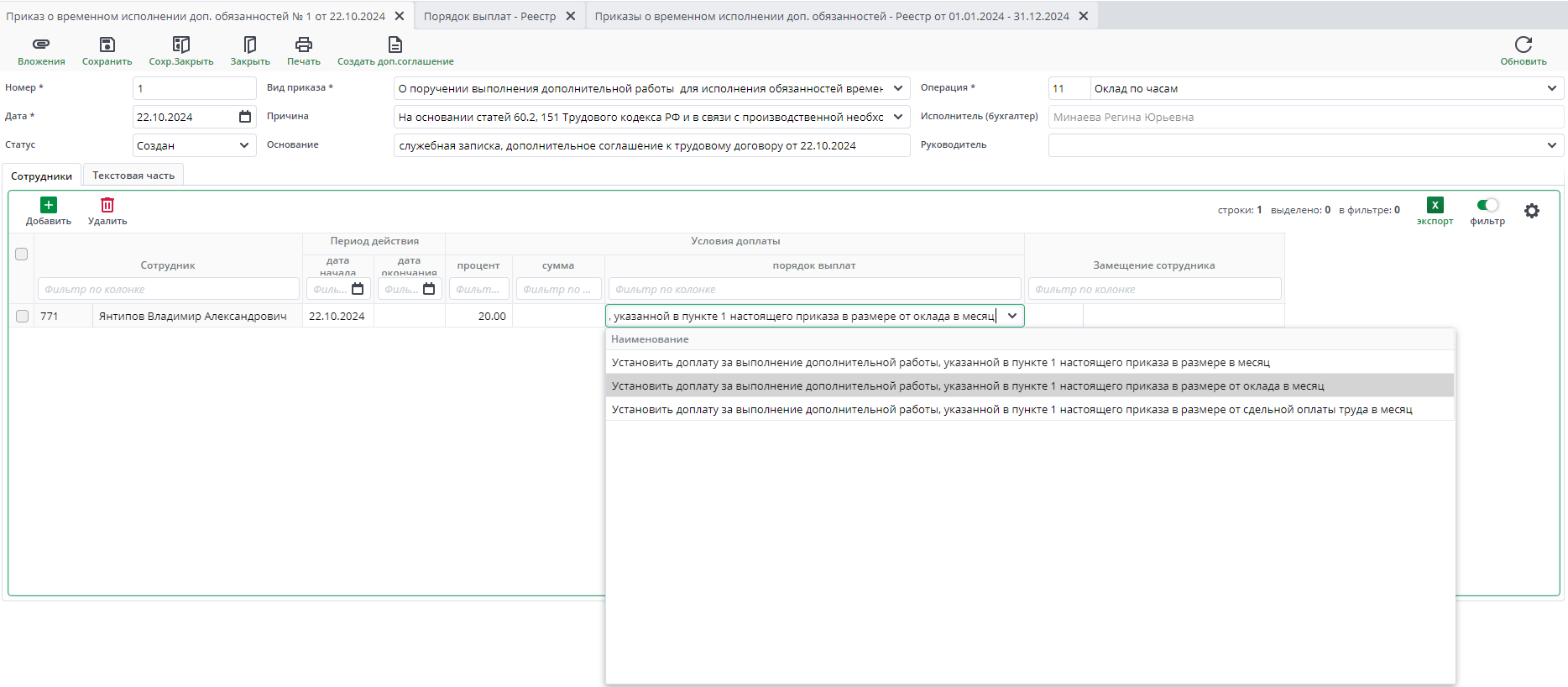Click the Обновить refresh icon
Viewport: 1568px width, 687px height.
click(x=1524, y=45)
